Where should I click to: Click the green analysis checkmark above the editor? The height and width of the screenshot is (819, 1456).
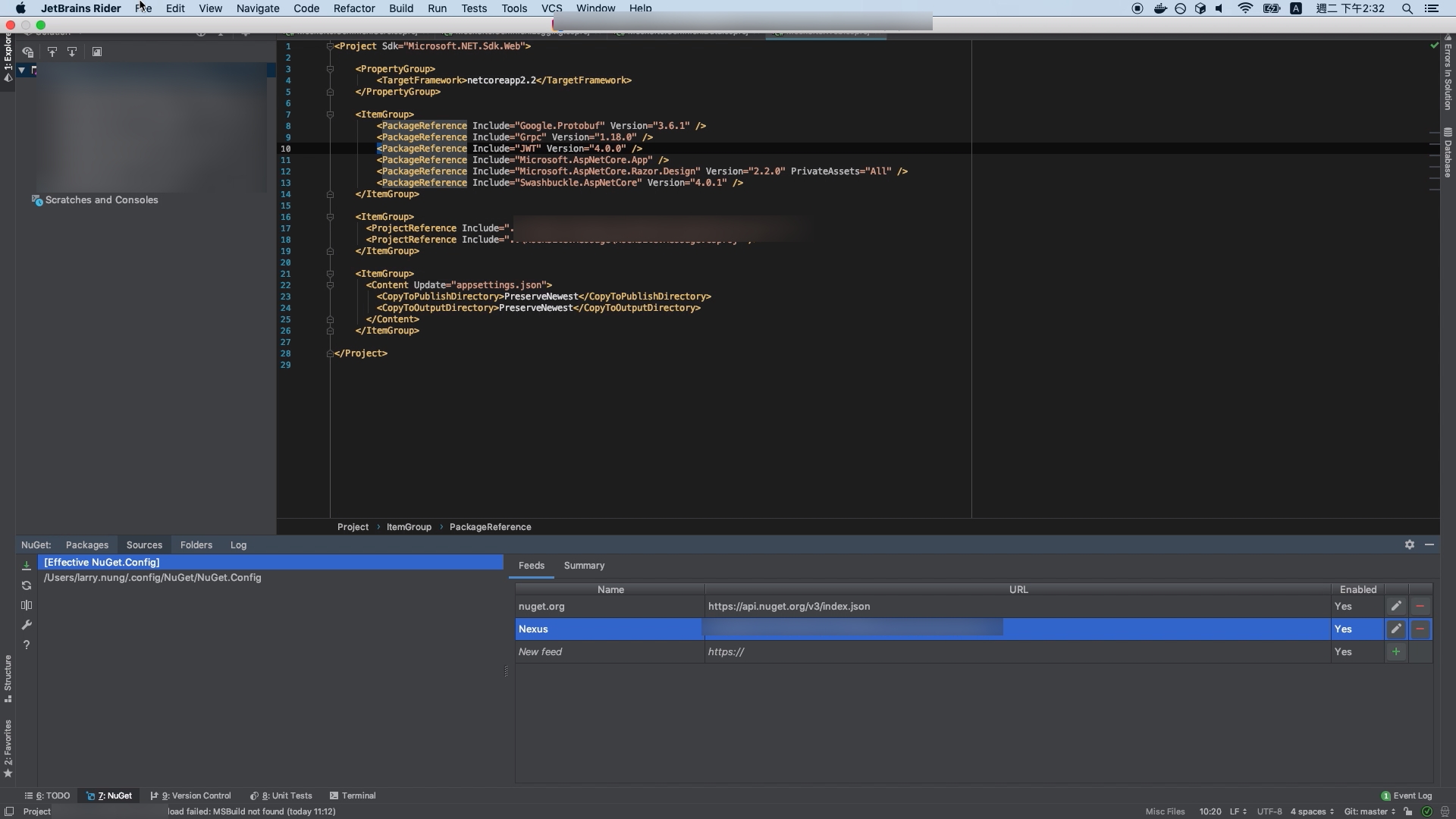coord(1434,45)
